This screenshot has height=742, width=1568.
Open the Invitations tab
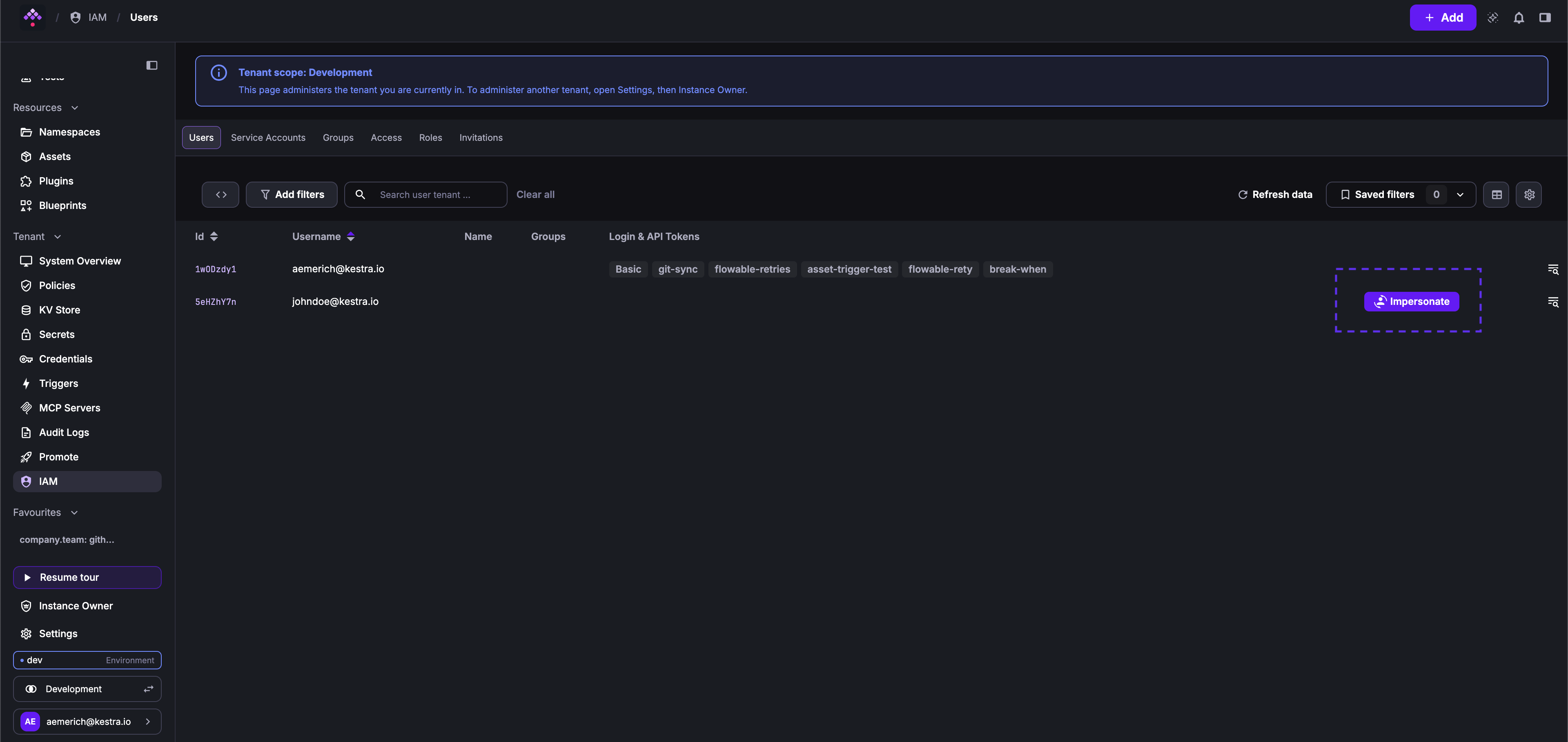[x=481, y=138]
